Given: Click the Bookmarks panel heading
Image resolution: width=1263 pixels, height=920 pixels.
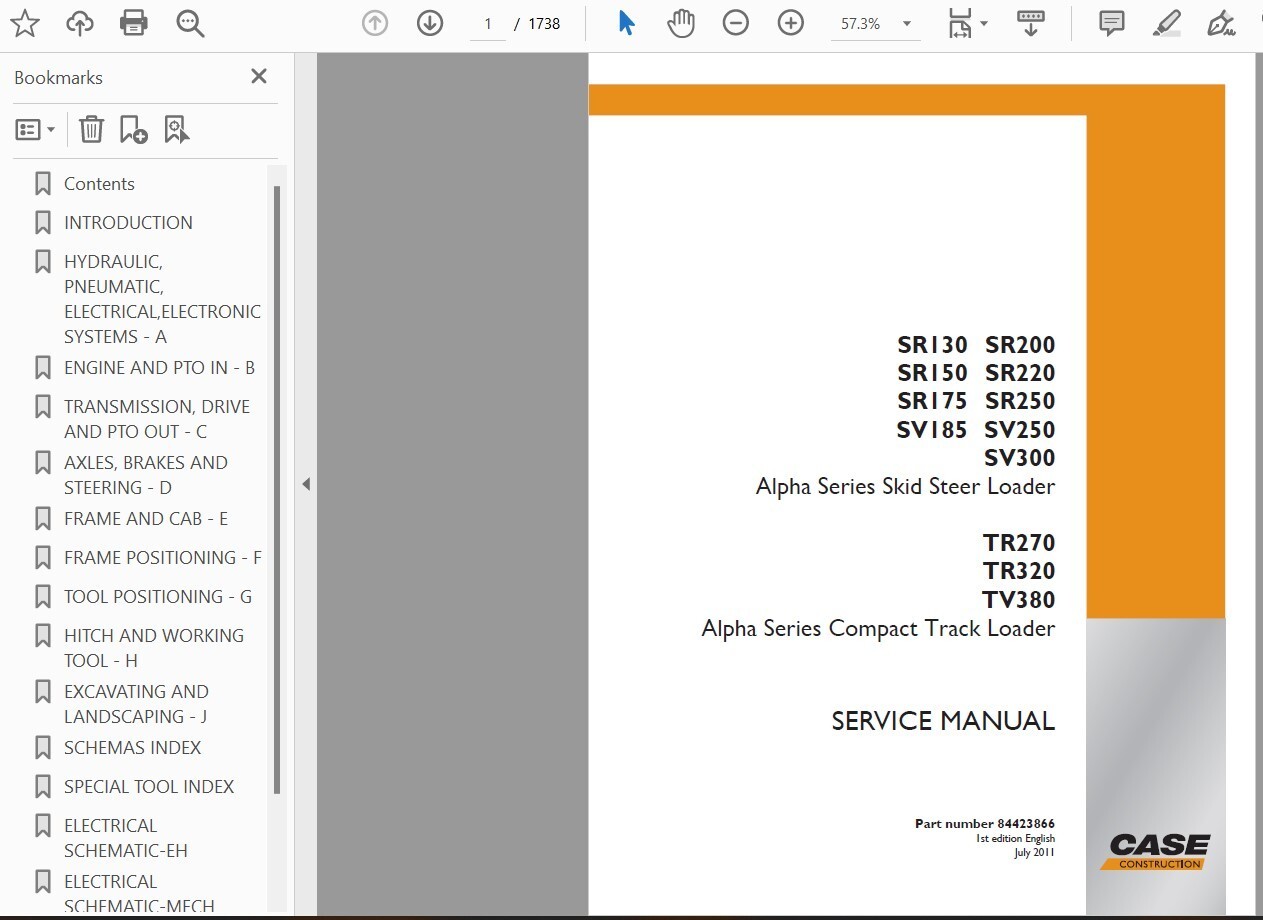Looking at the screenshot, I should tap(58, 77).
